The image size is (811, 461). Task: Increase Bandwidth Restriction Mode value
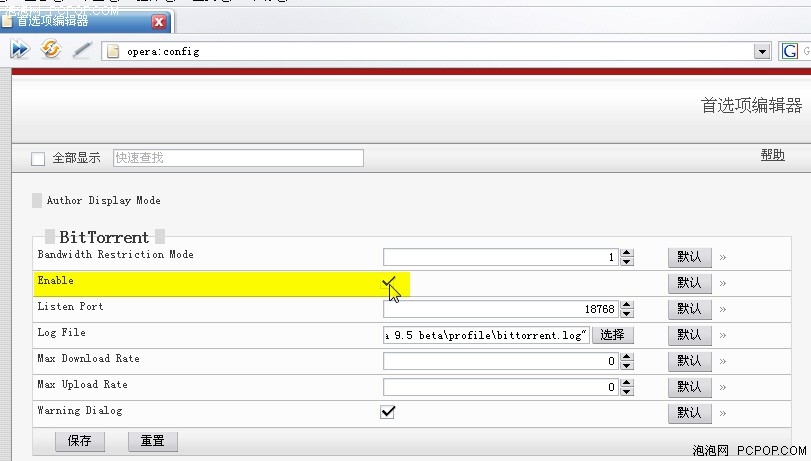(x=627, y=253)
